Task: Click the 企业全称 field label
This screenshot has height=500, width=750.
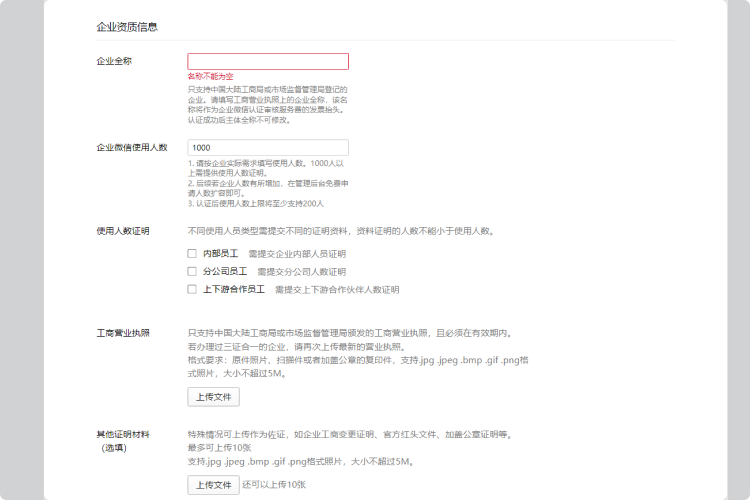Action: 114,61
